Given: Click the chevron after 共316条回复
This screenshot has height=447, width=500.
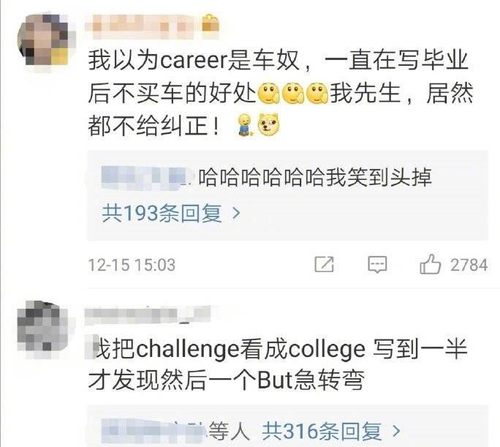Looking at the screenshot, I should tap(396, 431).
